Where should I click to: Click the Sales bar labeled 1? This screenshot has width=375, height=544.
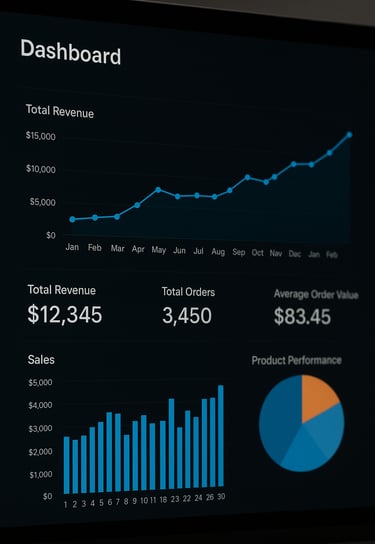click(67, 465)
